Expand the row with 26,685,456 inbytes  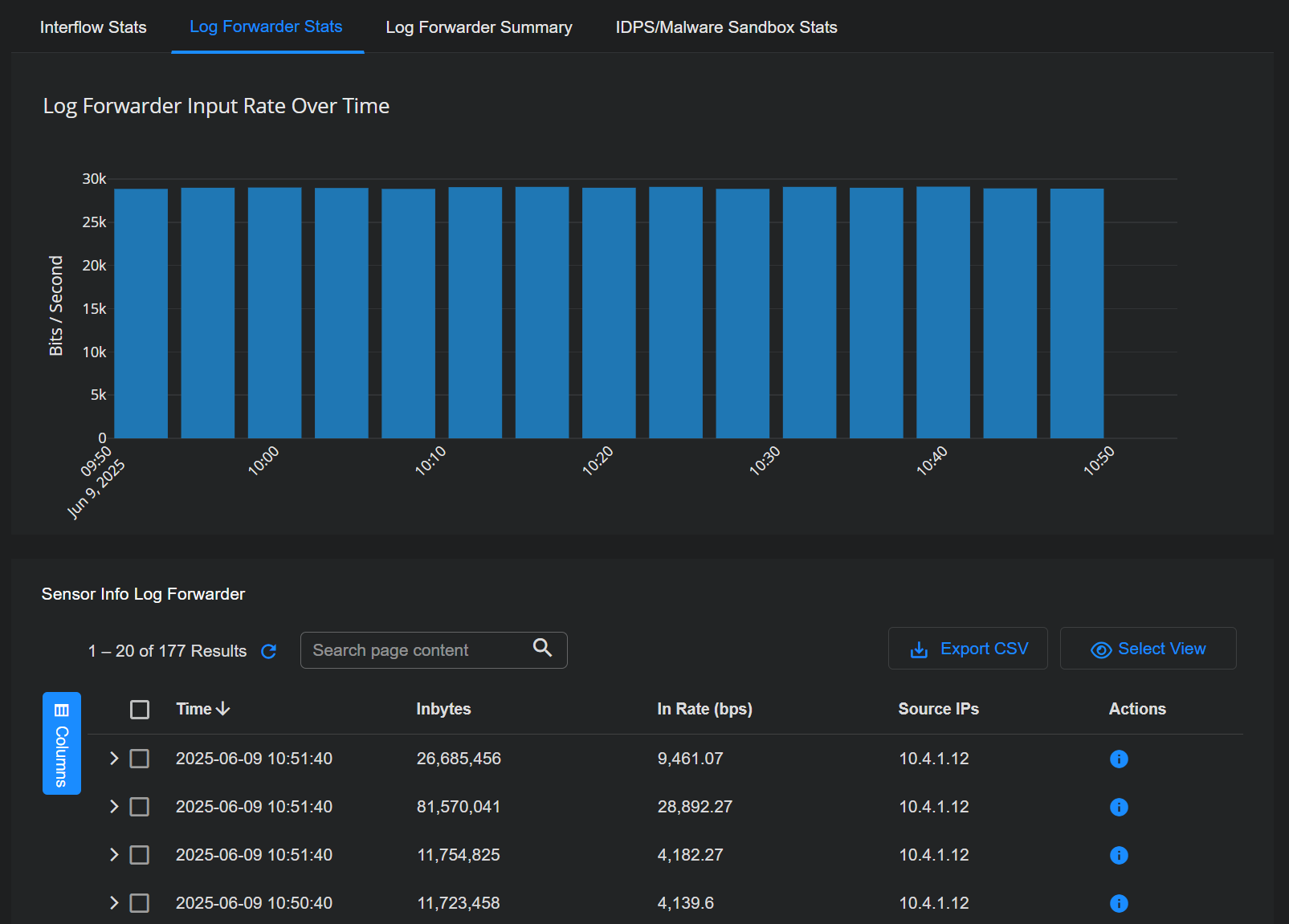pos(113,759)
